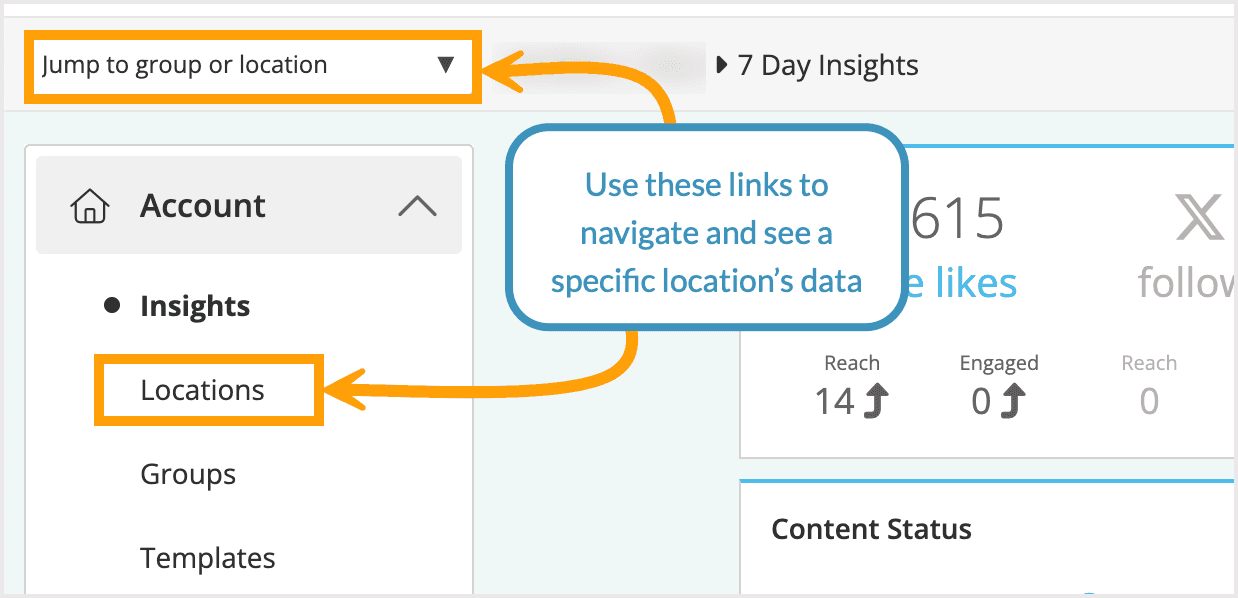
Task: Click the blue navigation hint callout
Action: point(706,233)
